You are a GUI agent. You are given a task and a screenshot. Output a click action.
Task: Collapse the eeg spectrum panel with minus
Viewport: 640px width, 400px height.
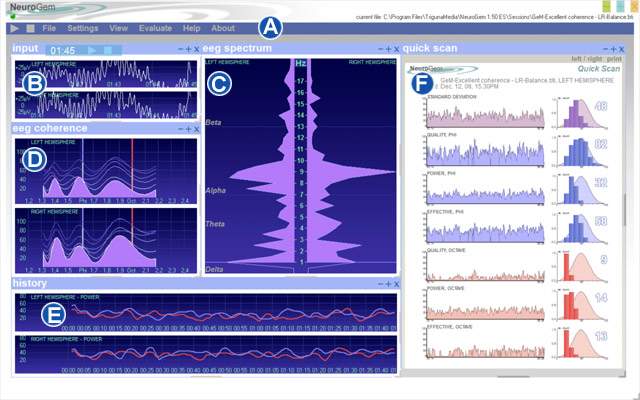(x=380, y=49)
